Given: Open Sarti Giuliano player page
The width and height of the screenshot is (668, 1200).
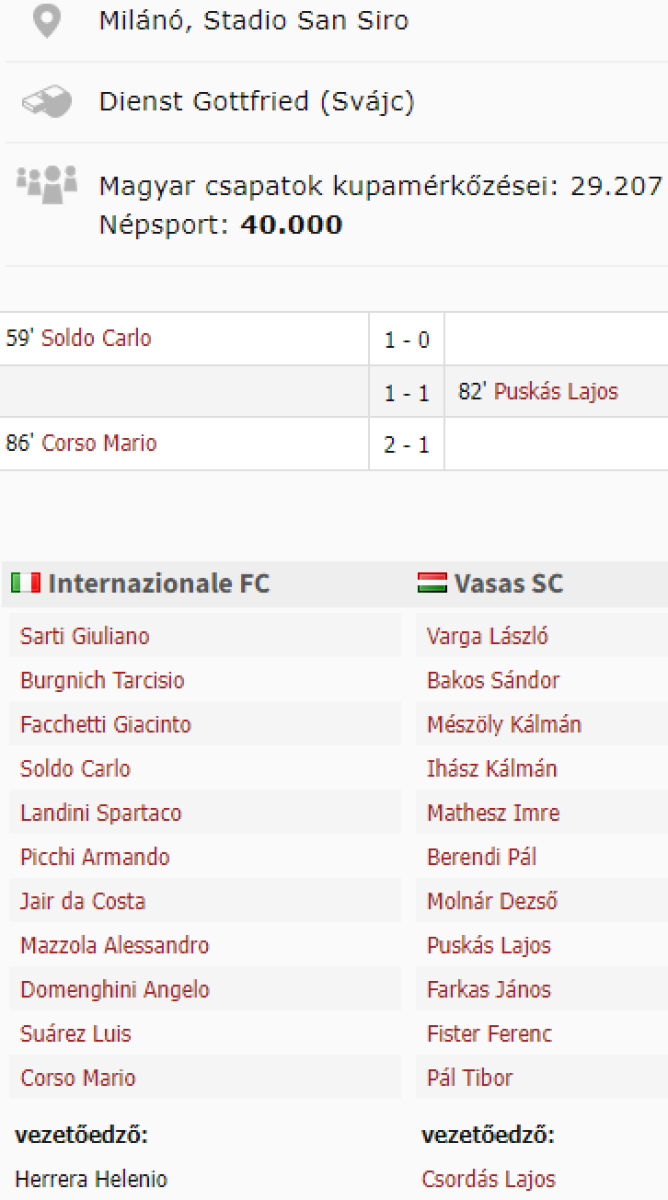Looking at the screenshot, I should (85, 636).
